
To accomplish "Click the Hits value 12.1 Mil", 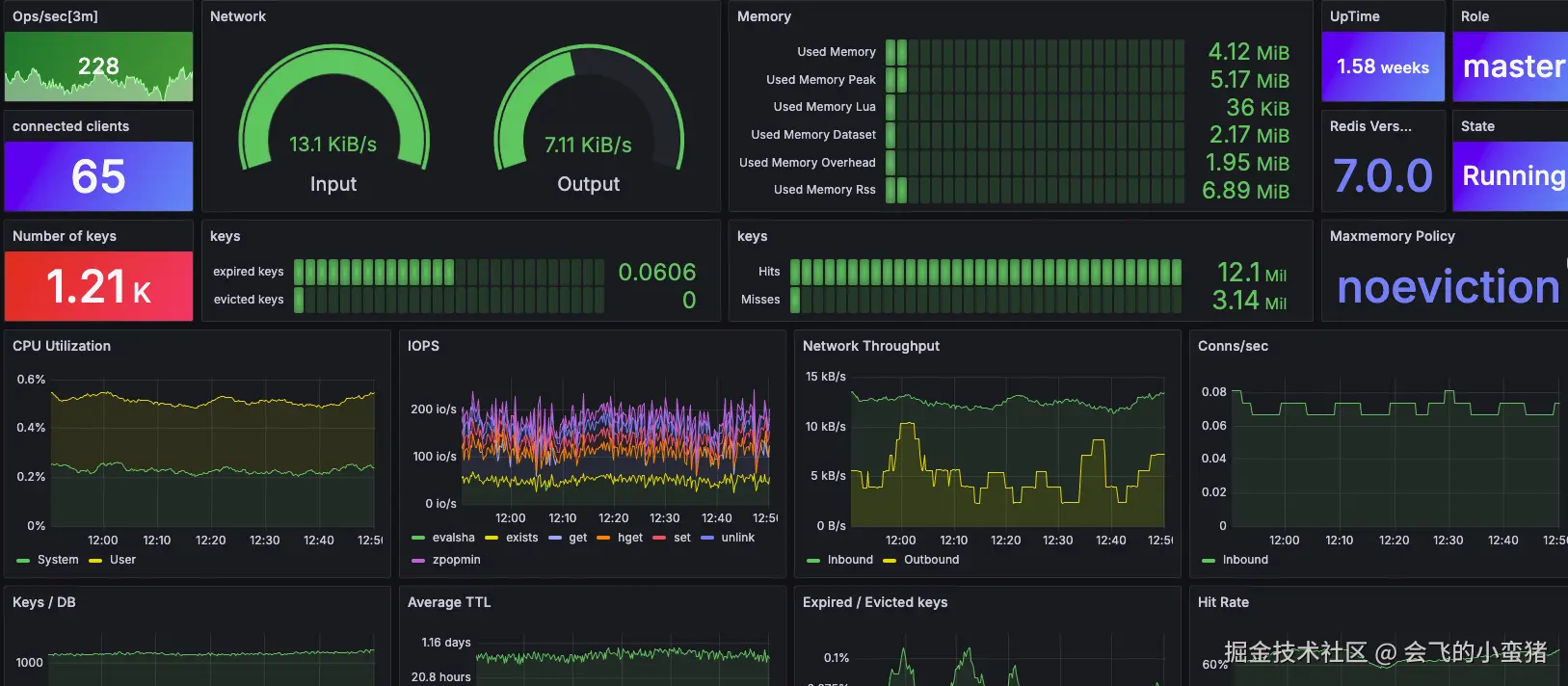I will [1252, 273].
